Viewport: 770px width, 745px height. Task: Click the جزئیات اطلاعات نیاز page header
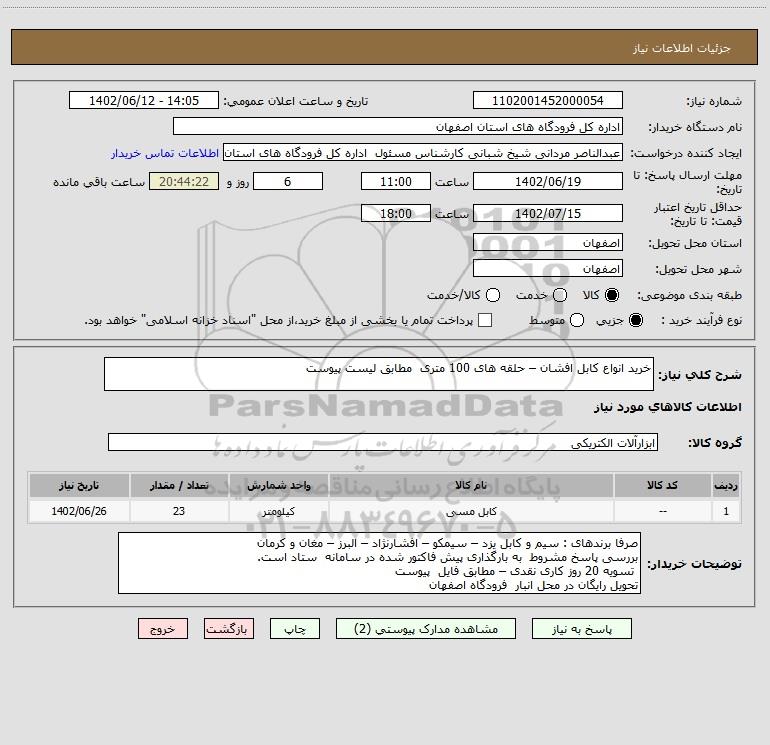682,48
